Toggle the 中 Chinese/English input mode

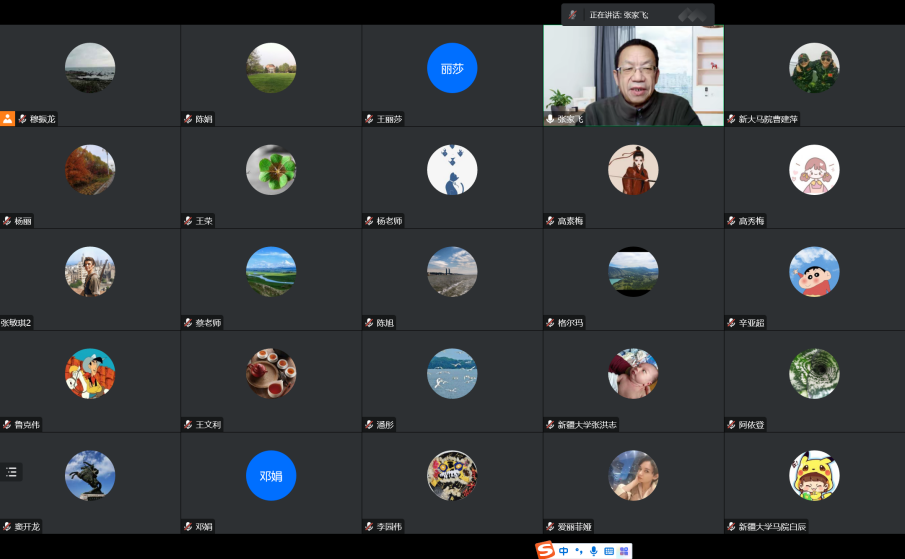(x=564, y=551)
